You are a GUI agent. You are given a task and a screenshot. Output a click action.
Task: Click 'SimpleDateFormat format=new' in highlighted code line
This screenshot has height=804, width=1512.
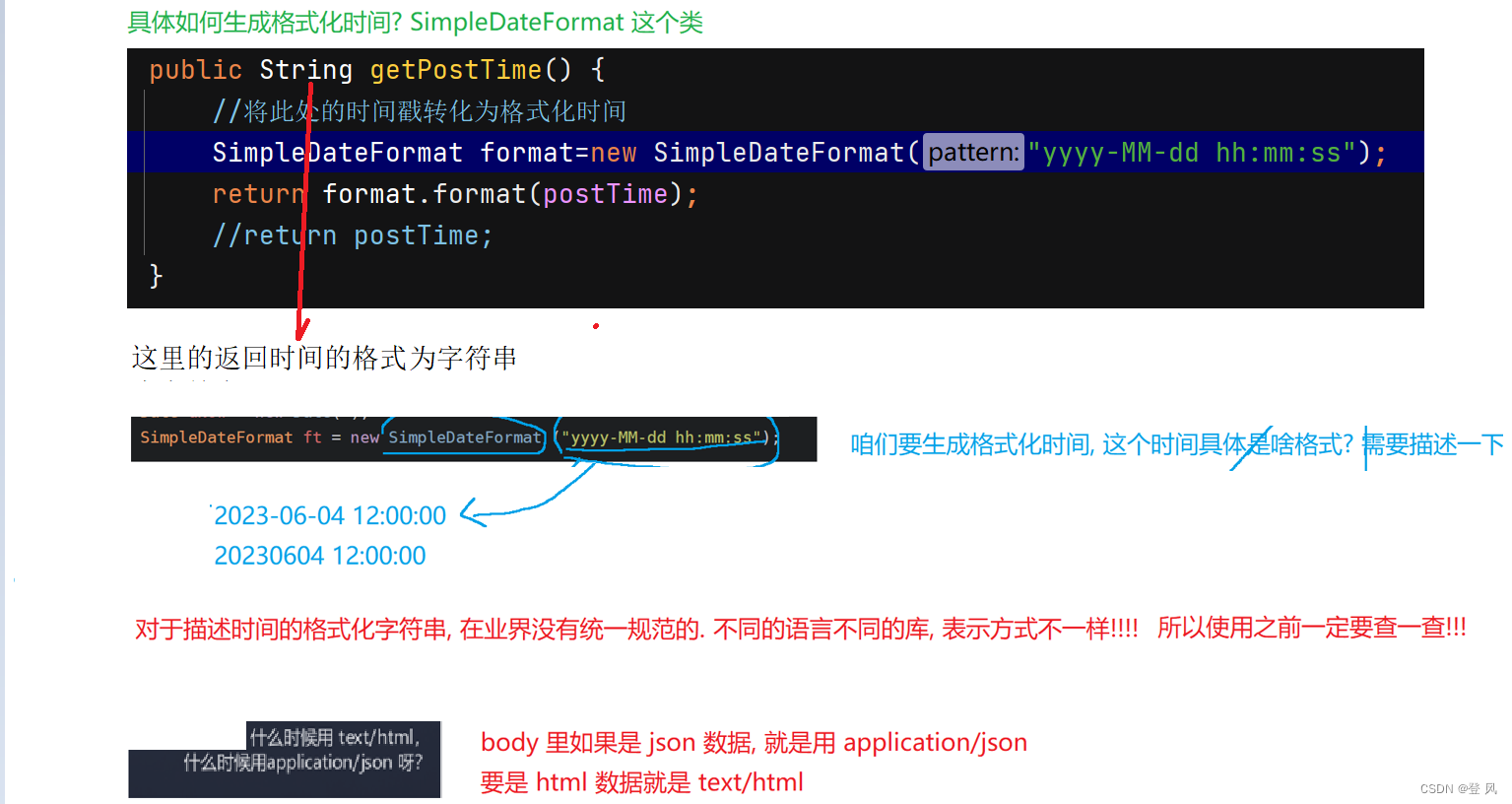(x=425, y=153)
